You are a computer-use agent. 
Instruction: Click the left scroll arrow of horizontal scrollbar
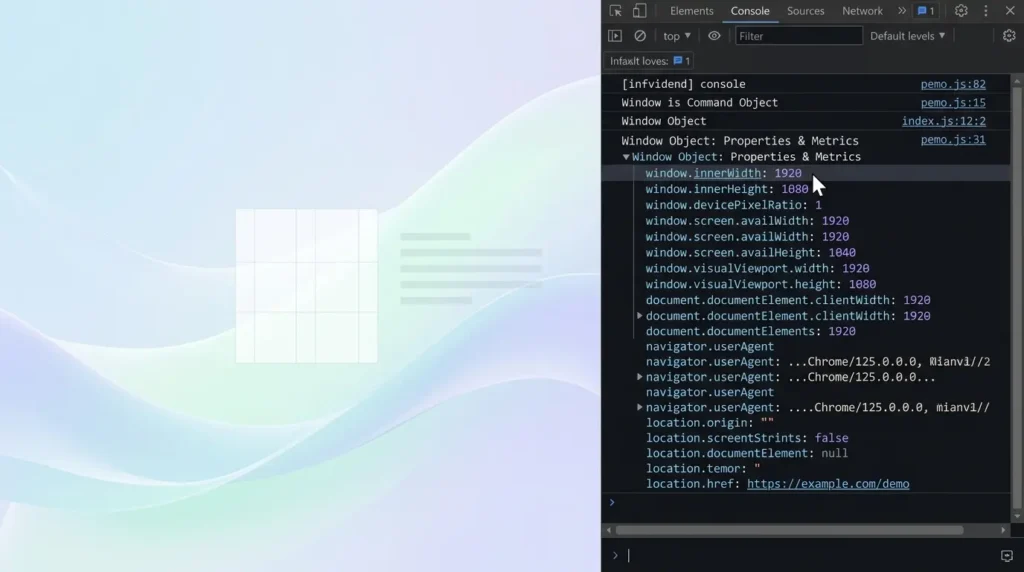coord(609,530)
